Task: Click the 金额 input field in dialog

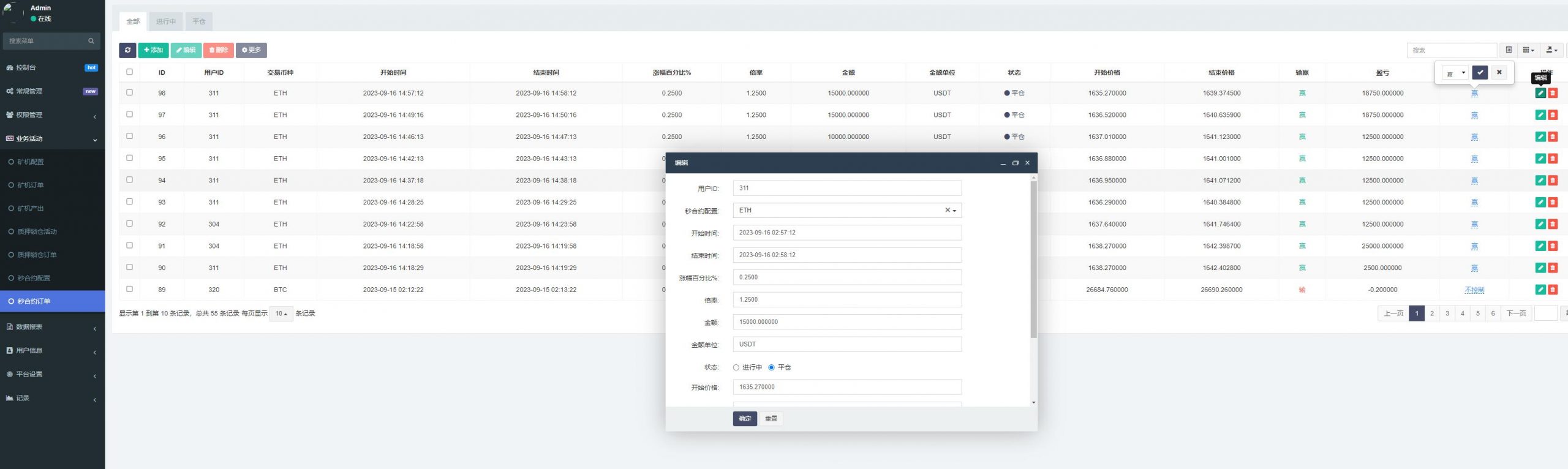Action: pyautogui.click(x=847, y=322)
